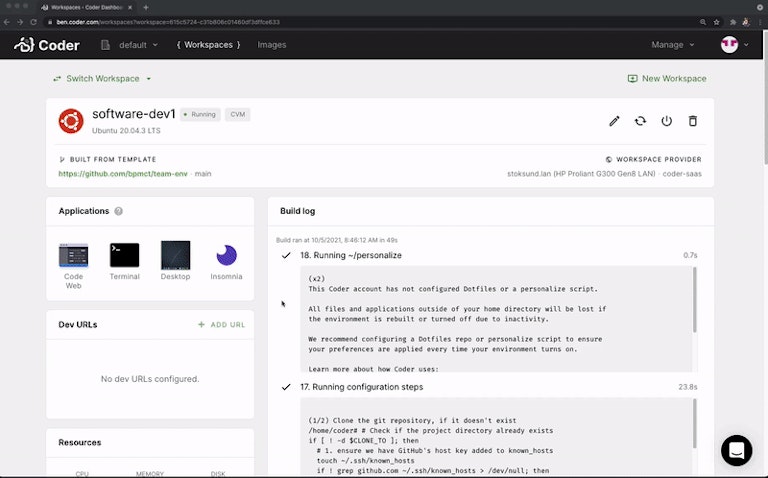Edit the software-dev1 workspace with pencil icon
The height and width of the screenshot is (478, 768).
click(614, 121)
